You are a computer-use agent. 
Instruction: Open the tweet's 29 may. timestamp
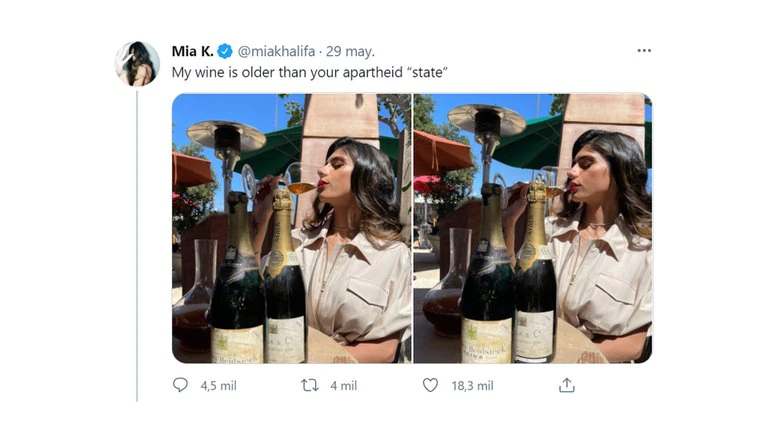tap(351, 51)
